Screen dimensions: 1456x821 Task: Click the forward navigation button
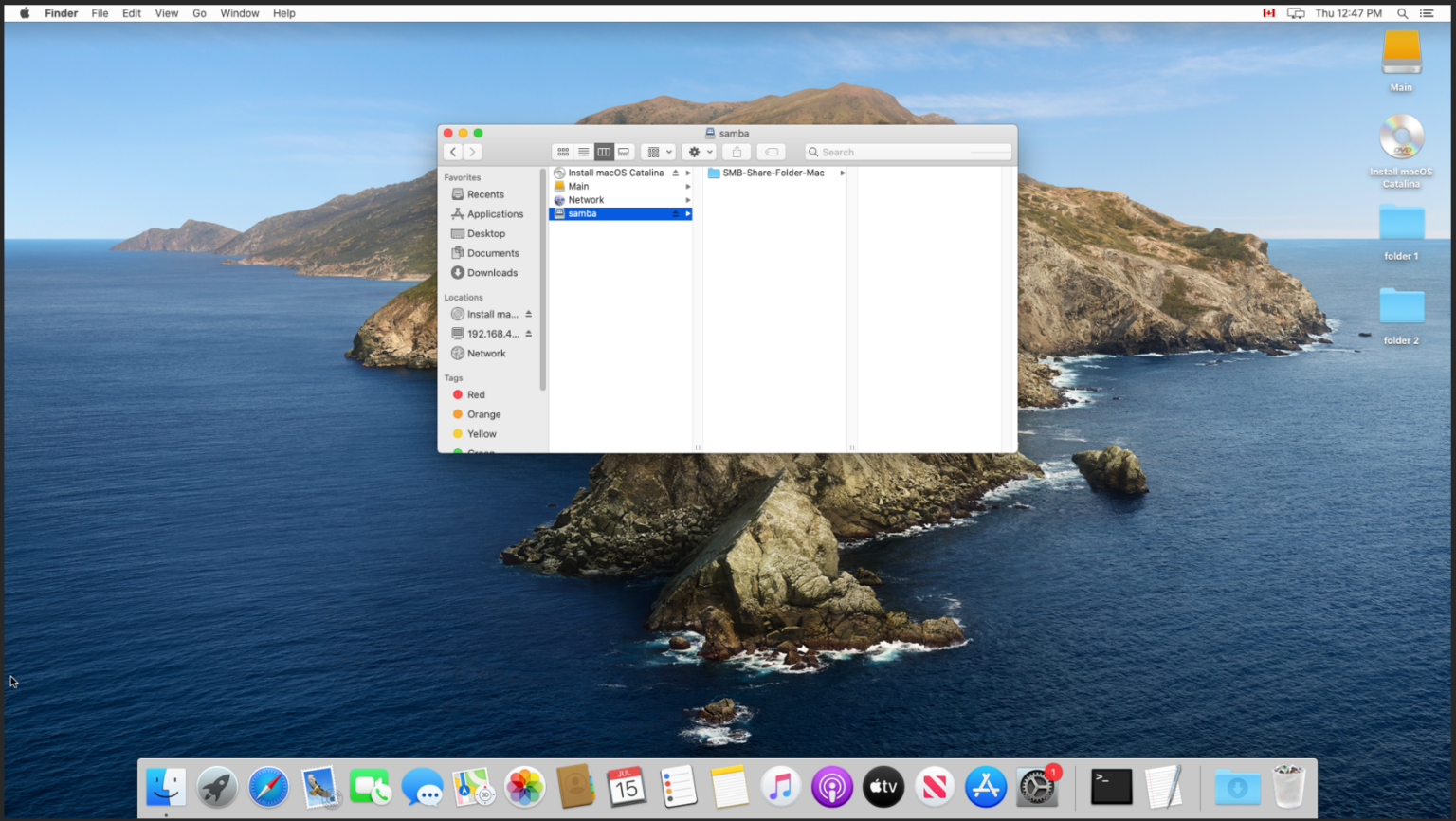473,152
